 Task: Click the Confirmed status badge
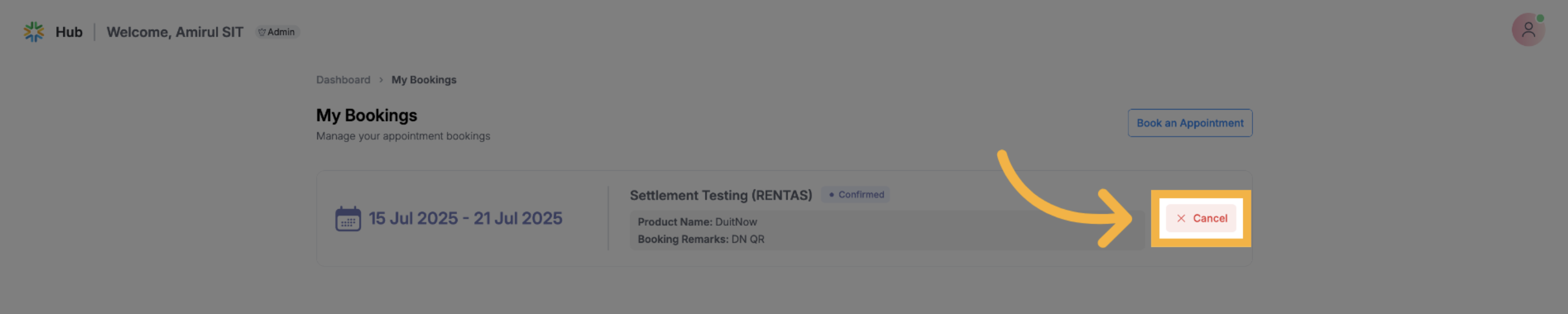tap(855, 195)
